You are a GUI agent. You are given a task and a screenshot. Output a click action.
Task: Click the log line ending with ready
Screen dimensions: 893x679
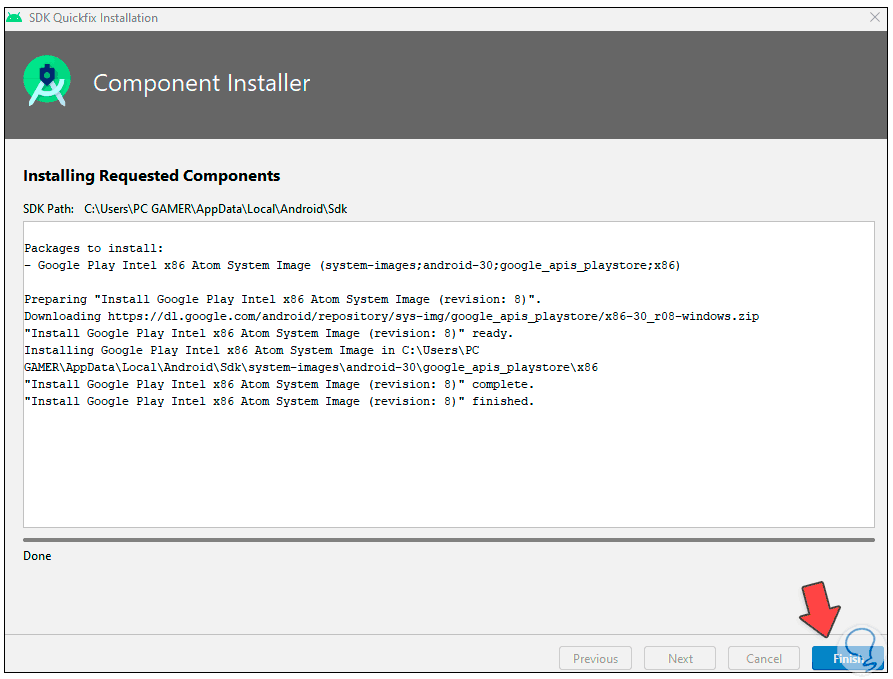tap(268, 333)
